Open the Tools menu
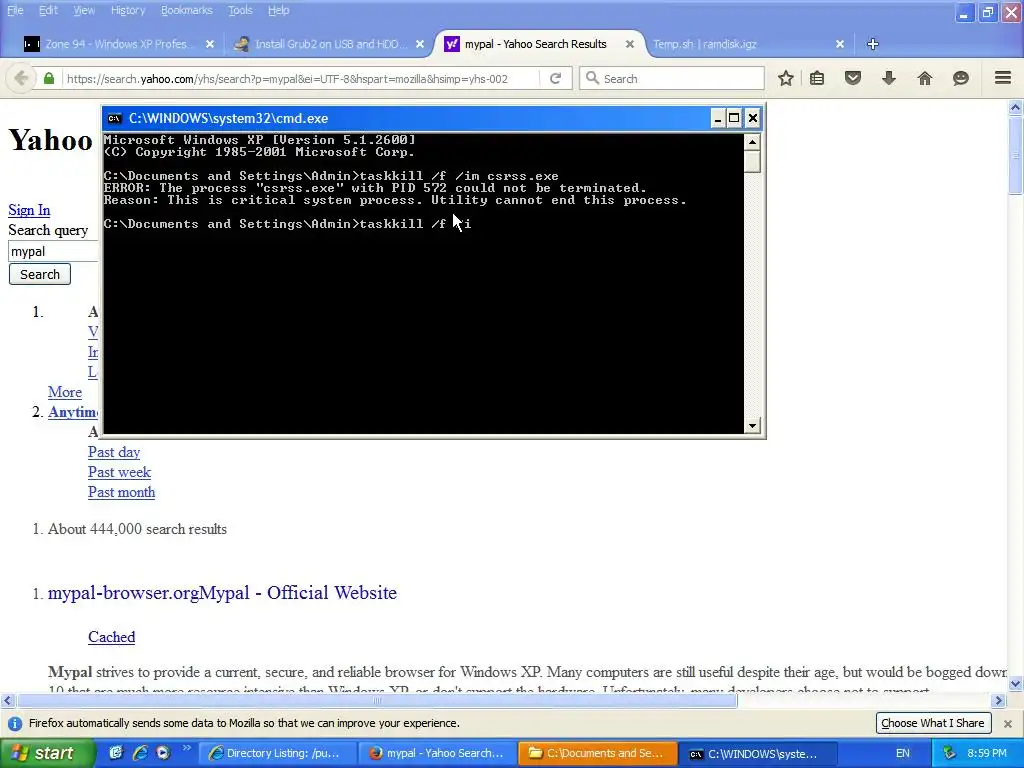Screen dimensions: 1024x768 click(240, 10)
